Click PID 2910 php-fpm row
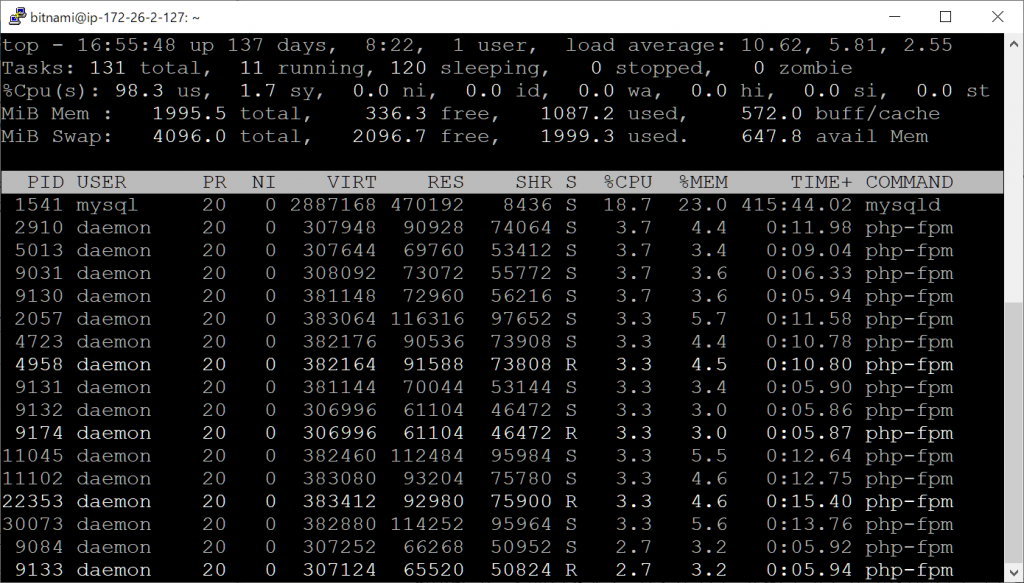 click(39, 228)
